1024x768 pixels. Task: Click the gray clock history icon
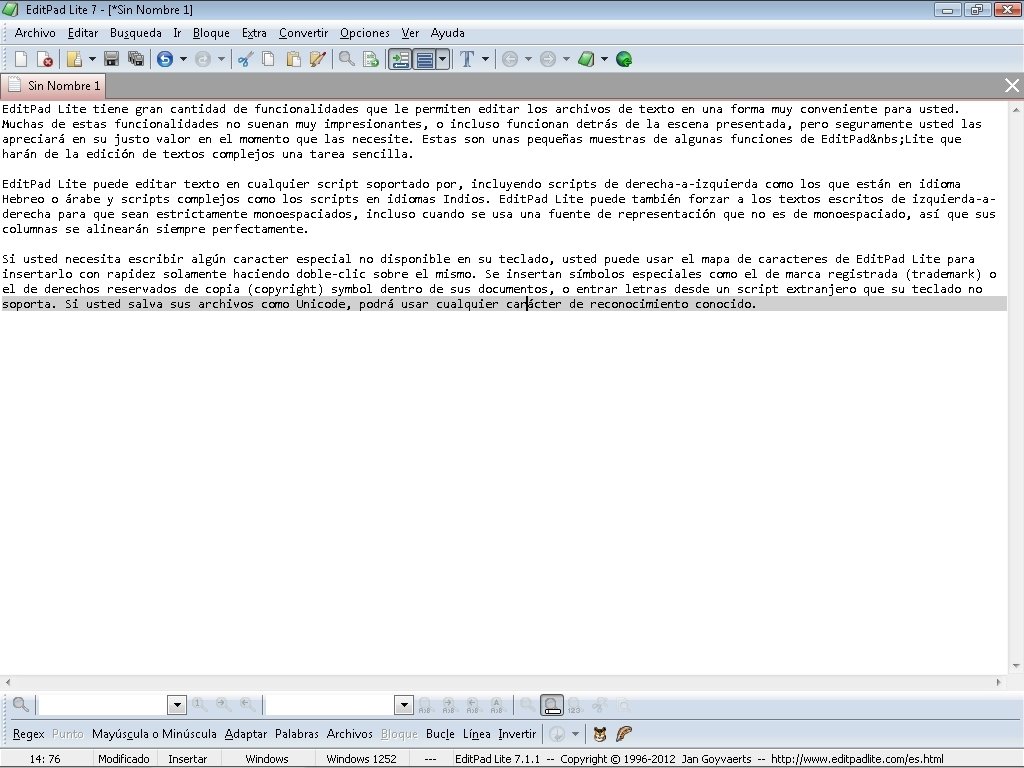point(557,734)
